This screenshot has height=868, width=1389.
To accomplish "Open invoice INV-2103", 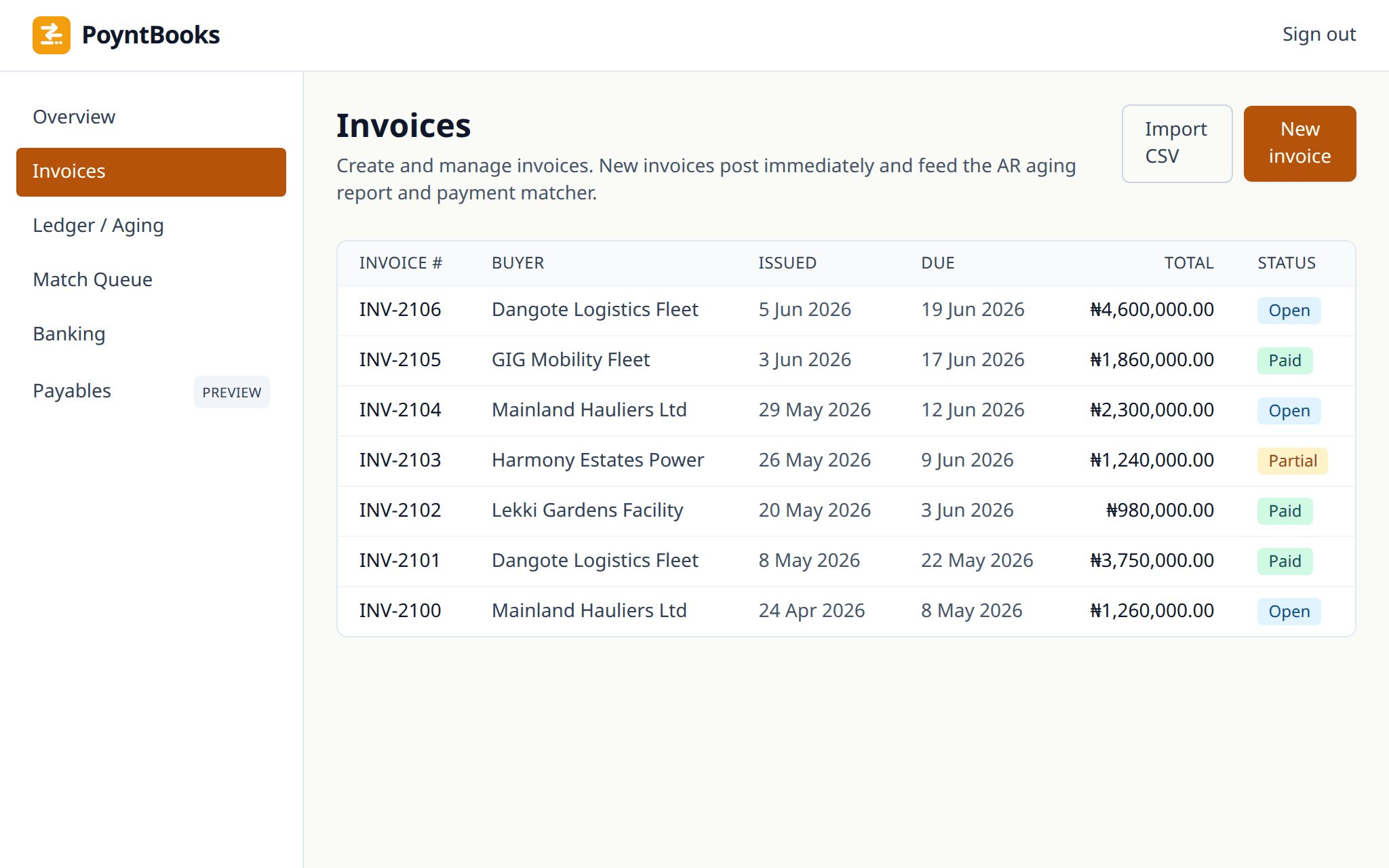I will click(x=400, y=460).
